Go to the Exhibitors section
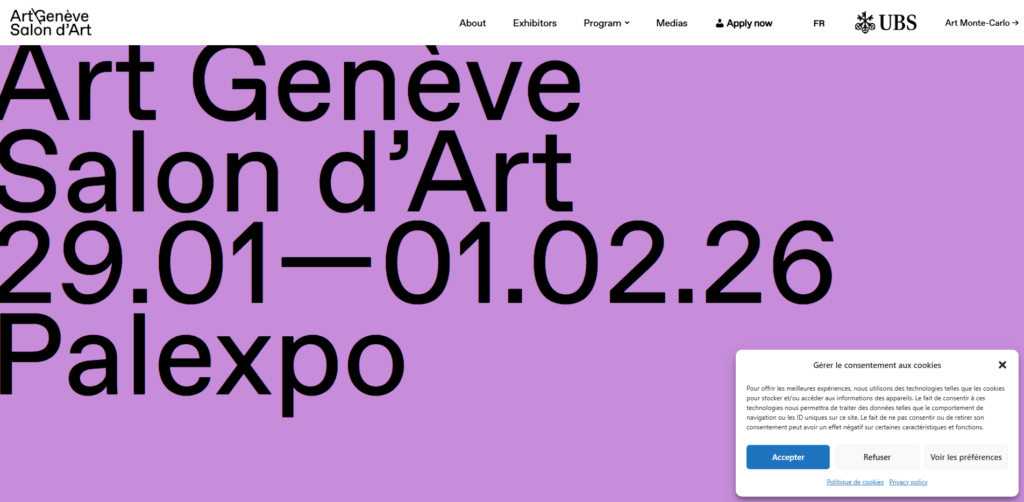This screenshot has height=502, width=1024. [x=534, y=23]
